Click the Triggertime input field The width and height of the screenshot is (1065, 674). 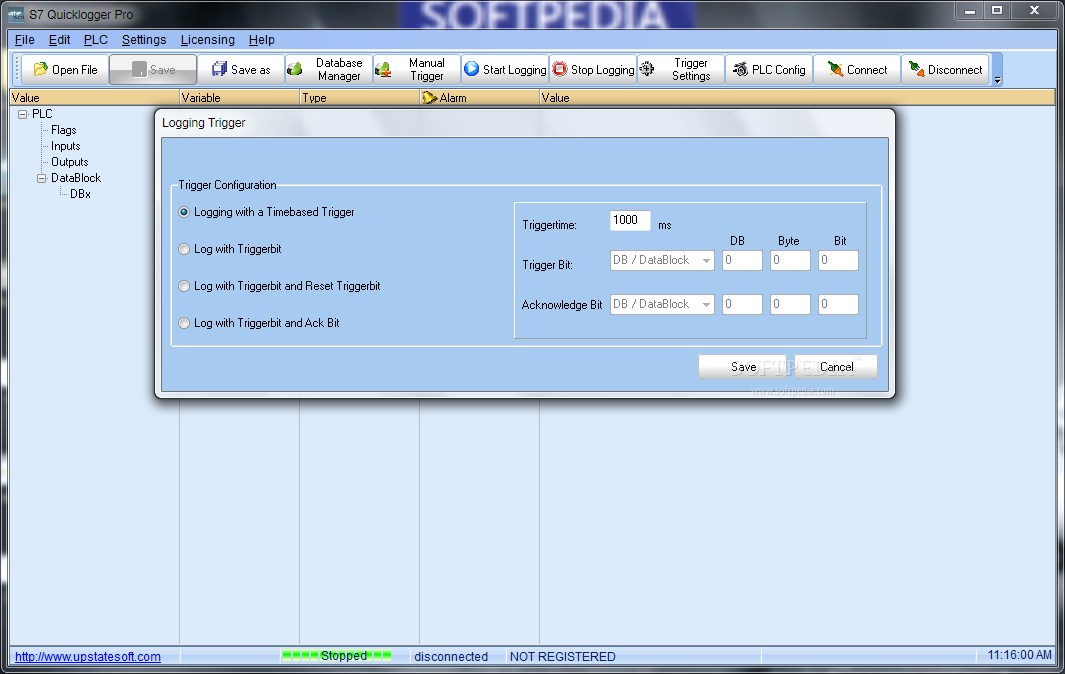click(630, 220)
